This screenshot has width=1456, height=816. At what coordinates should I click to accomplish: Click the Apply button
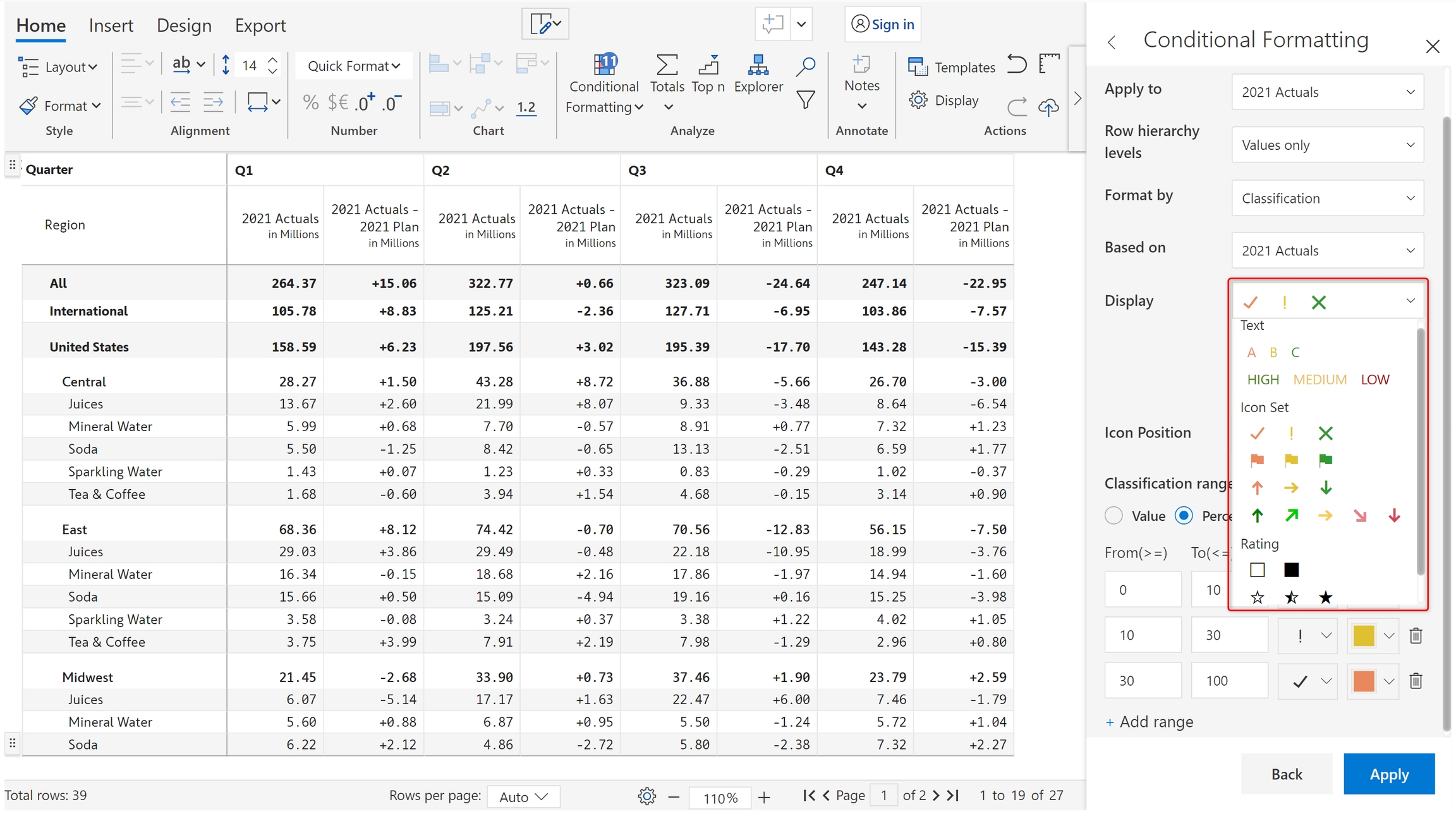click(x=1388, y=774)
